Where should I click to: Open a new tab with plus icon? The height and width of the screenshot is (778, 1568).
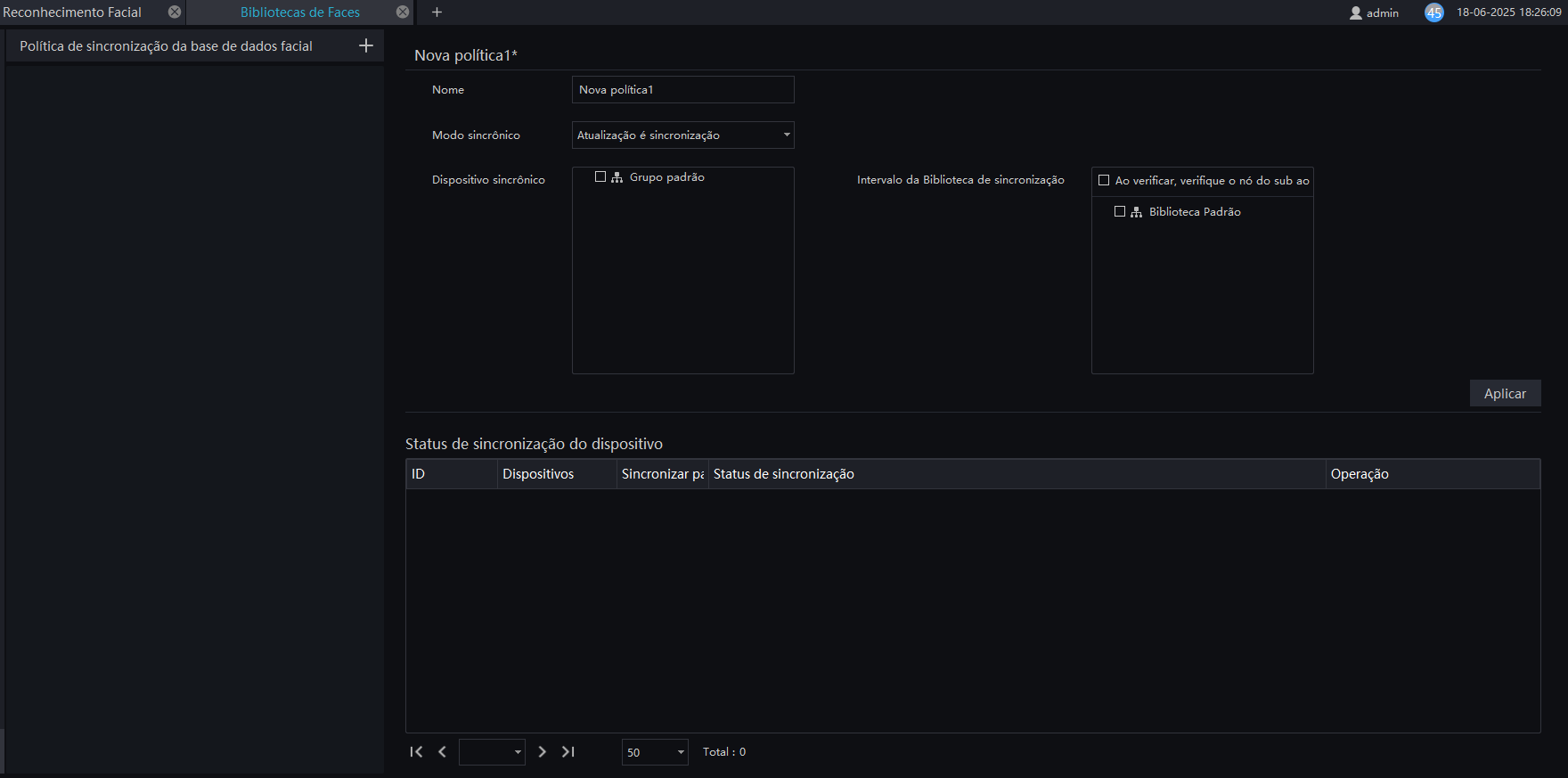(x=437, y=12)
